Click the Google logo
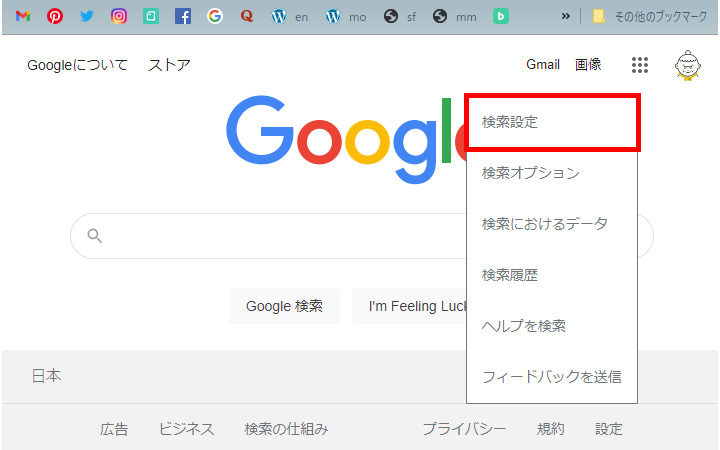Viewport: 720px width, 450px height. tap(346, 139)
